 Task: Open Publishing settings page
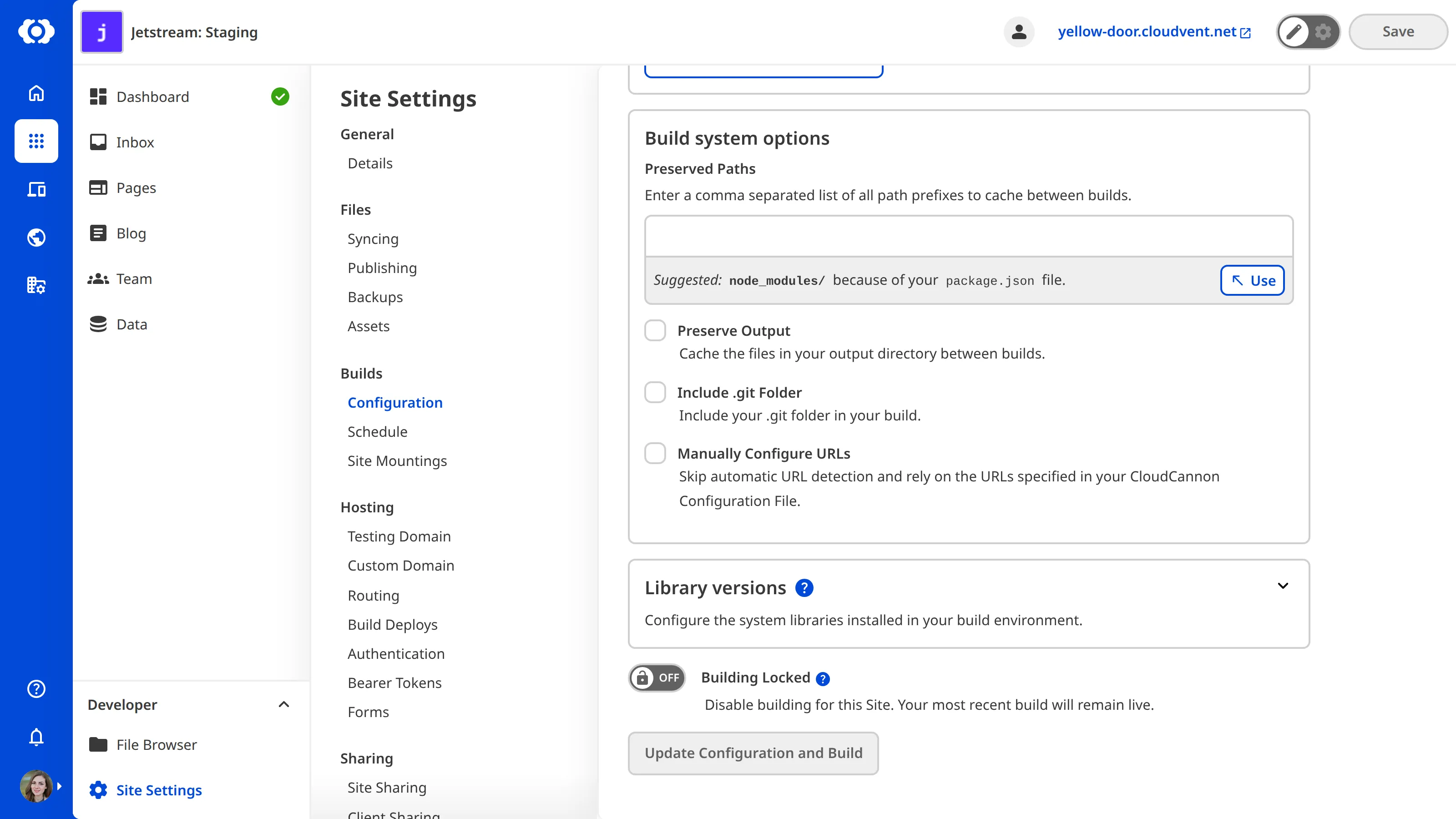[x=382, y=268]
